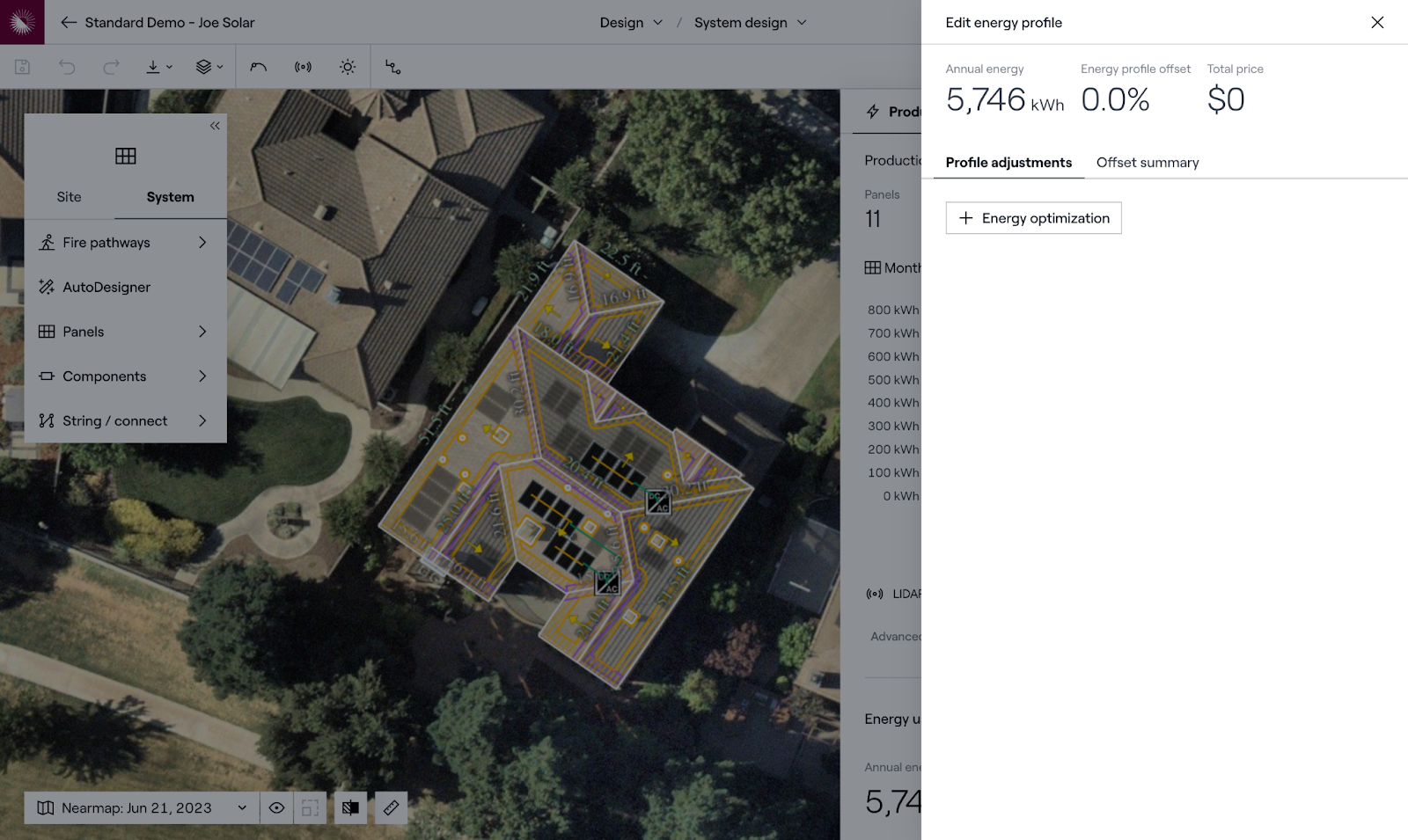Switch to the Offset summary tab
This screenshot has width=1408, height=840.
tap(1147, 163)
